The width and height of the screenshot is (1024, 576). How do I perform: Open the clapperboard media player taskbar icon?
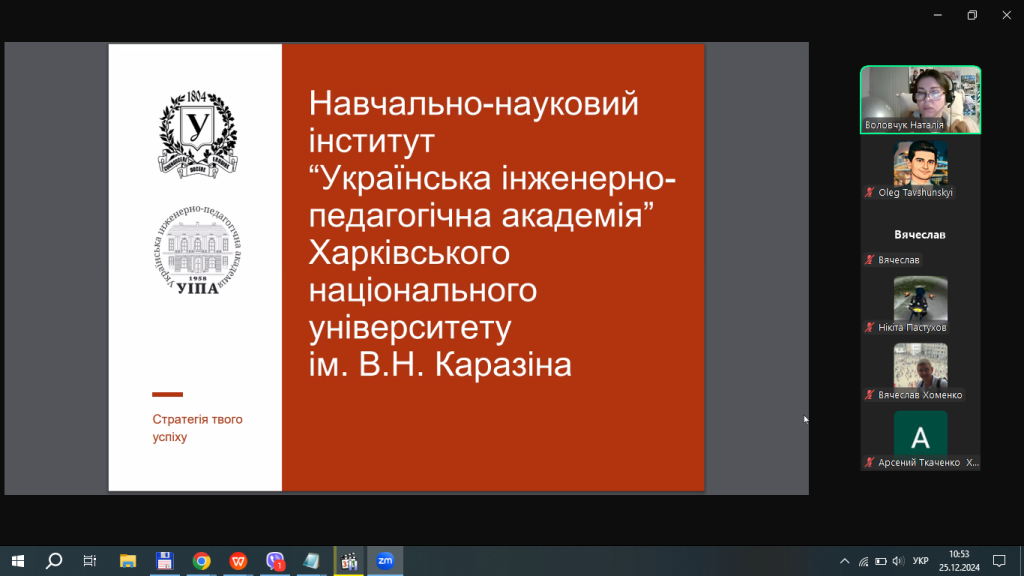point(349,561)
